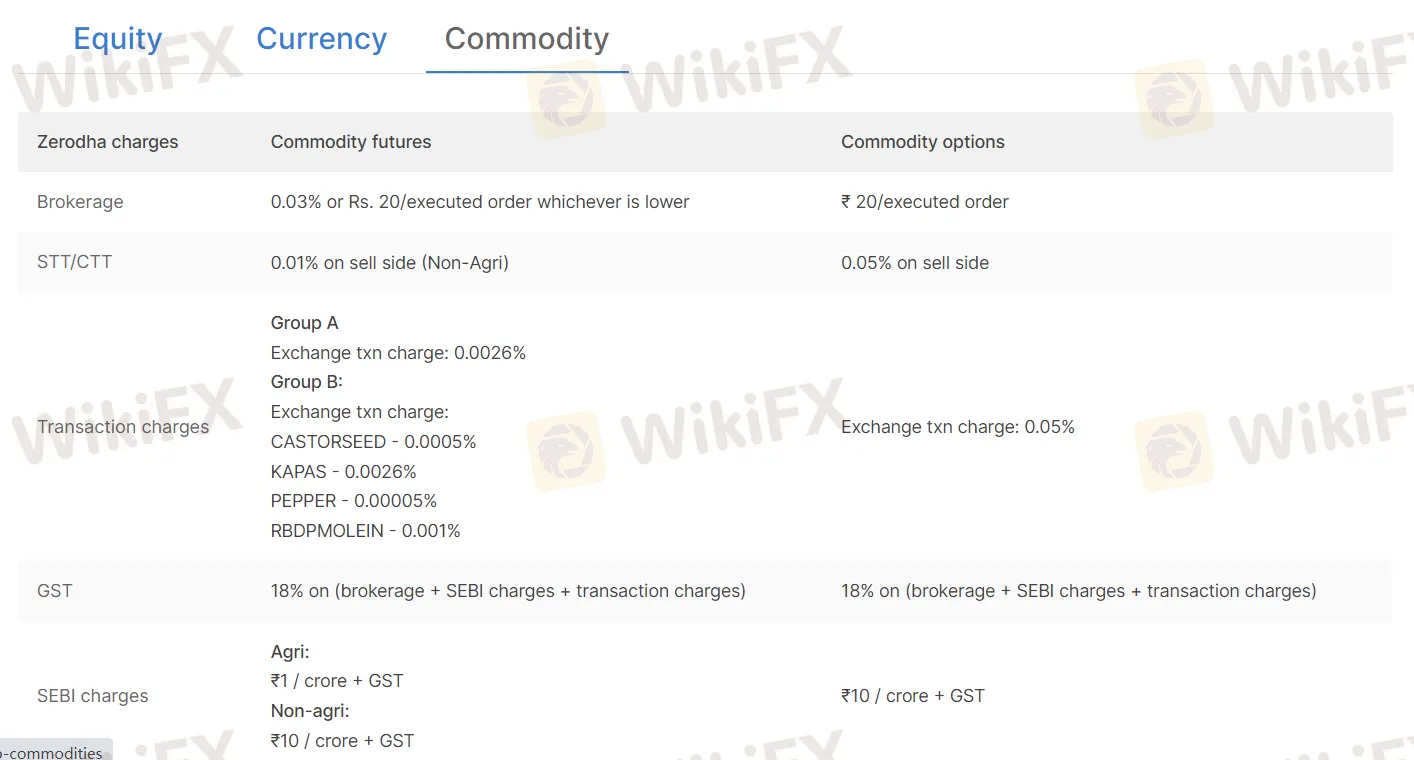
Task: Select the RBDPMOLEIN - 0.001% line
Action: click(x=365, y=531)
